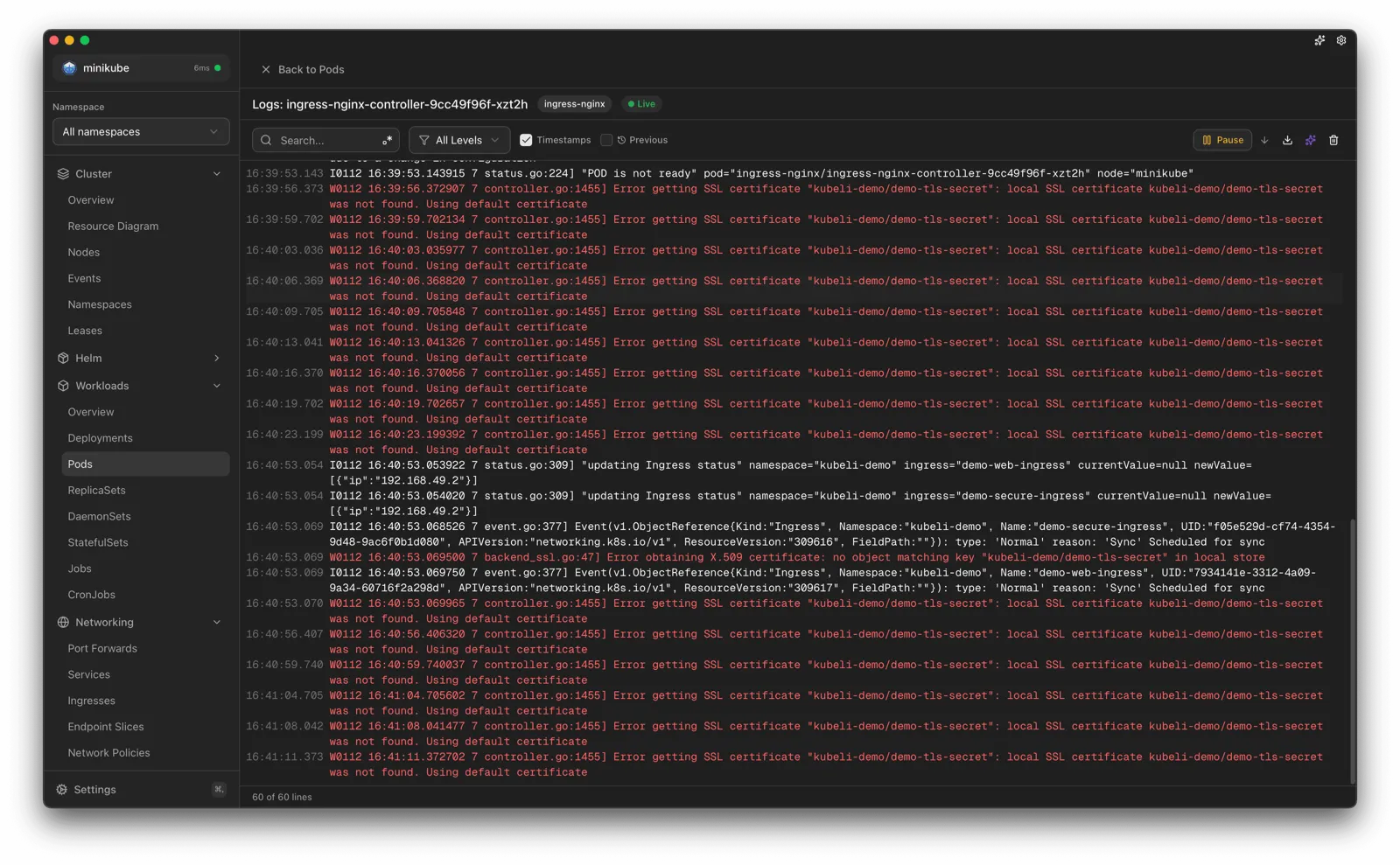Open the Ingresses page
The width and height of the screenshot is (1400, 865).
pyautogui.click(x=91, y=700)
